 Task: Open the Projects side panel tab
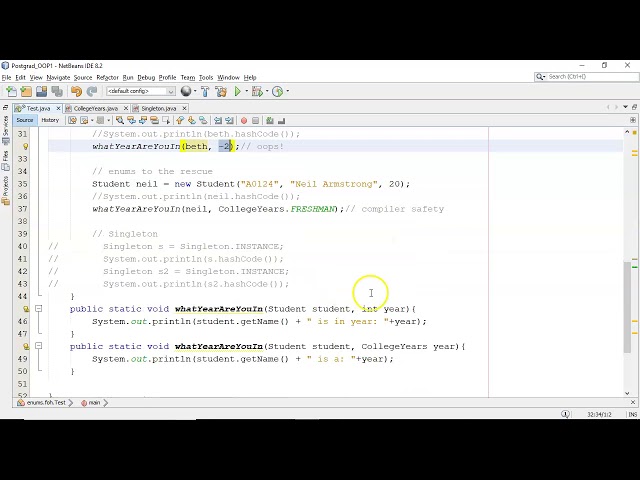point(5,190)
